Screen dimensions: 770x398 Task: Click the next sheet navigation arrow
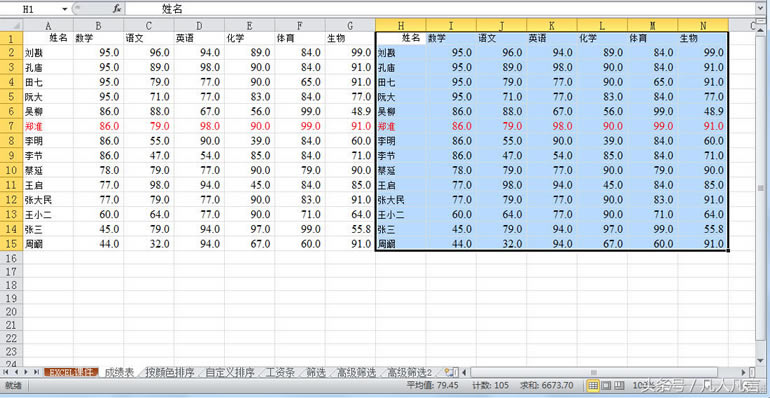click(x=27, y=372)
